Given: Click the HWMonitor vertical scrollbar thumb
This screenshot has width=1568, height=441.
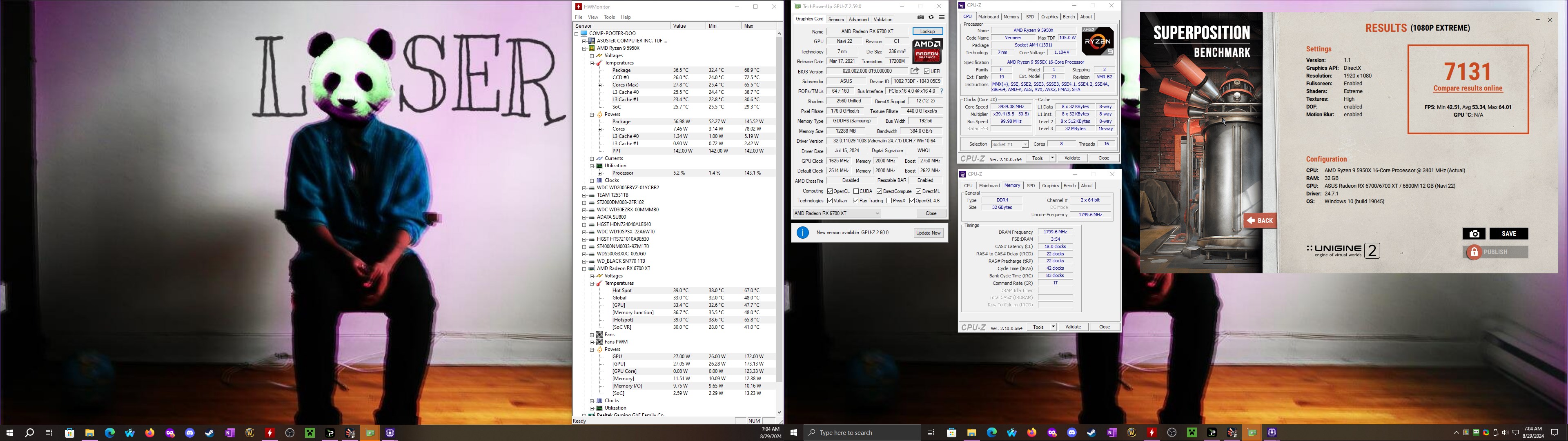Looking at the screenshot, I should [779, 209].
